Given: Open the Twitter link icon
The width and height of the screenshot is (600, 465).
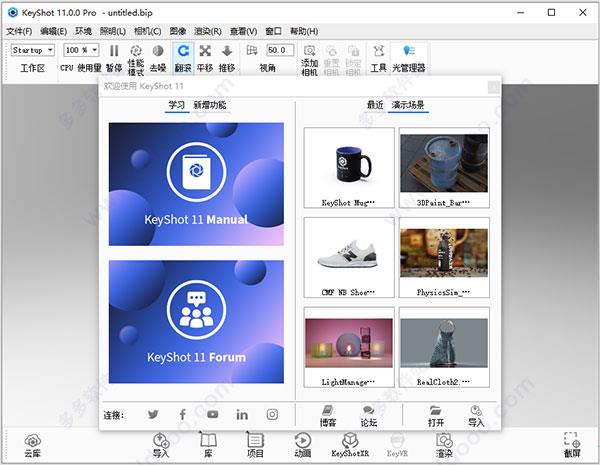Looking at the screenshot, I should click(x=153, y=414).
